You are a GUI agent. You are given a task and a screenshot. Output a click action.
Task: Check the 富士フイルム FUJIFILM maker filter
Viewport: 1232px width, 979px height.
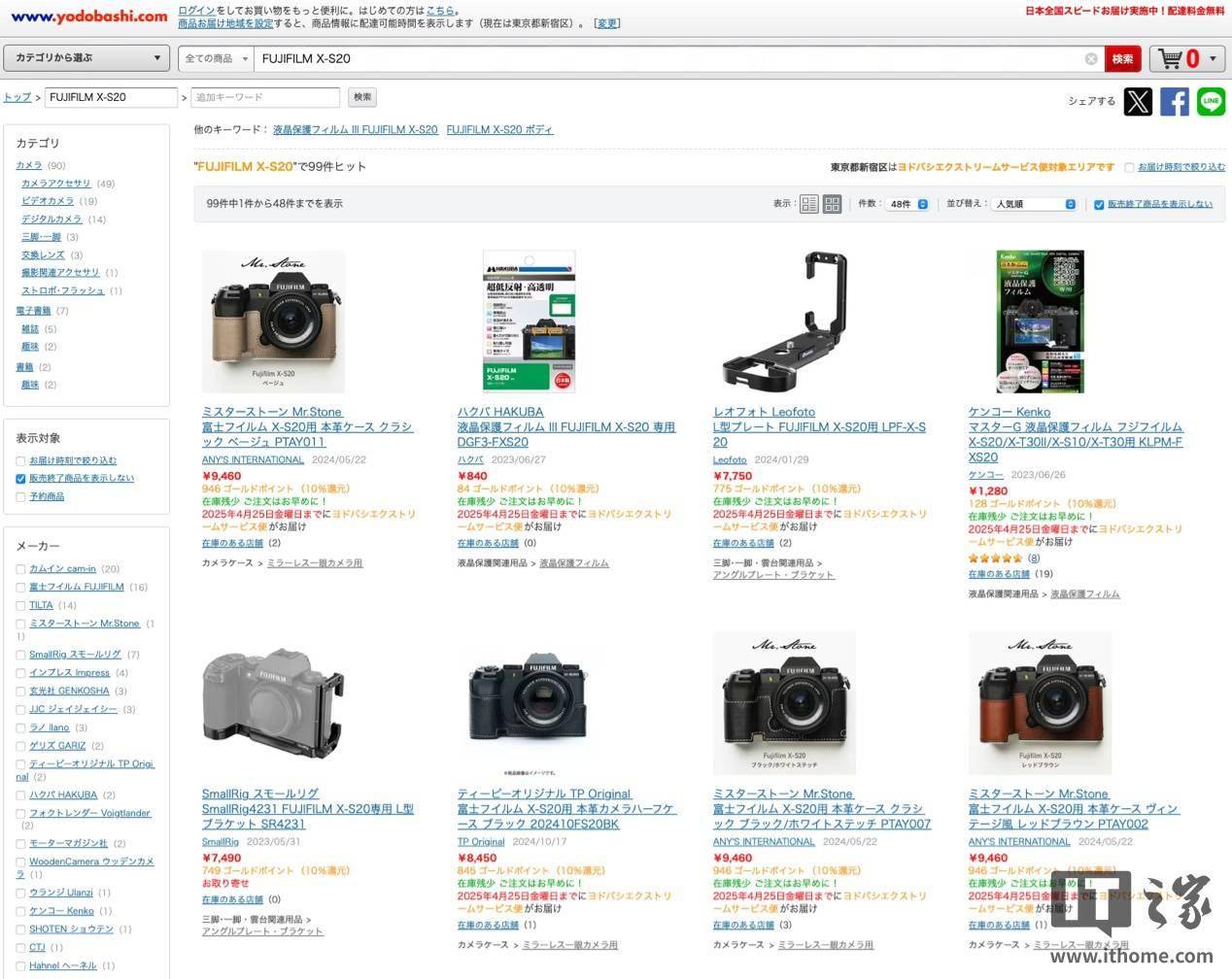tap(20, 587)
